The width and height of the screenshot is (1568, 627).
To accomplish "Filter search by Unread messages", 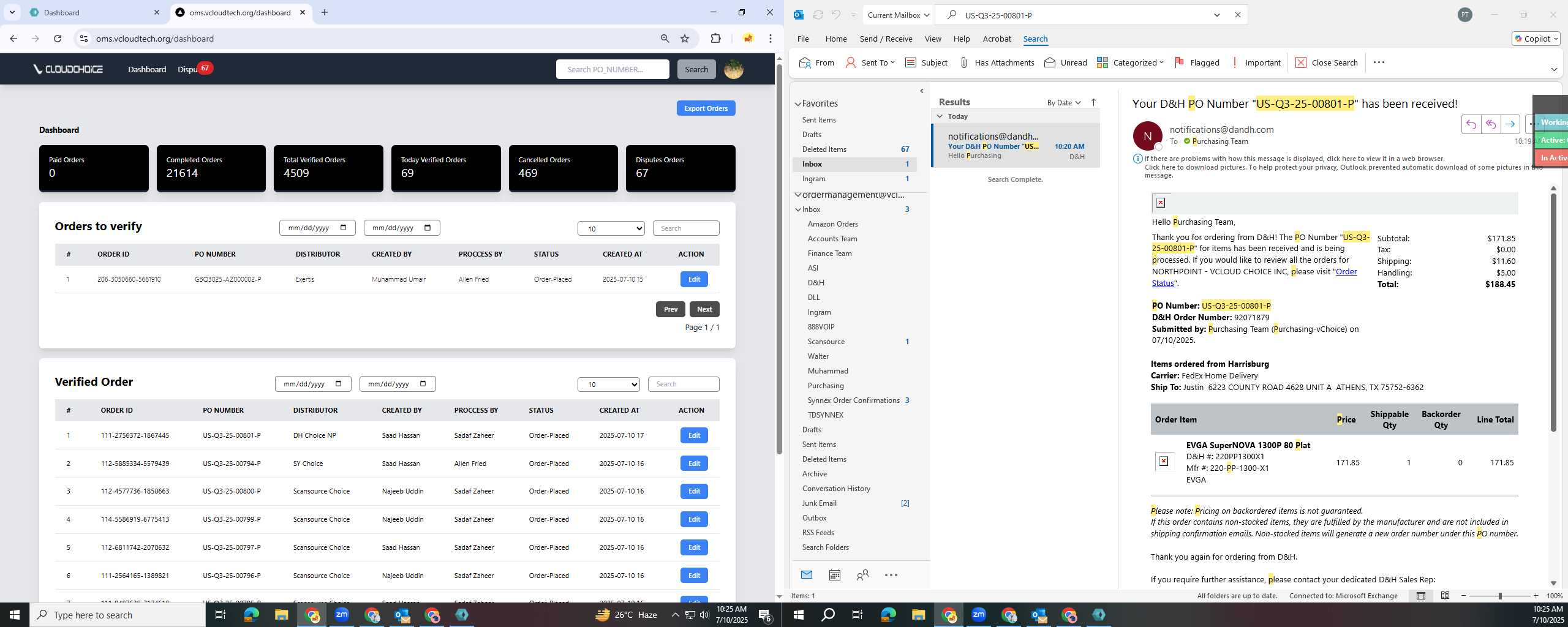I will 1066,62.
